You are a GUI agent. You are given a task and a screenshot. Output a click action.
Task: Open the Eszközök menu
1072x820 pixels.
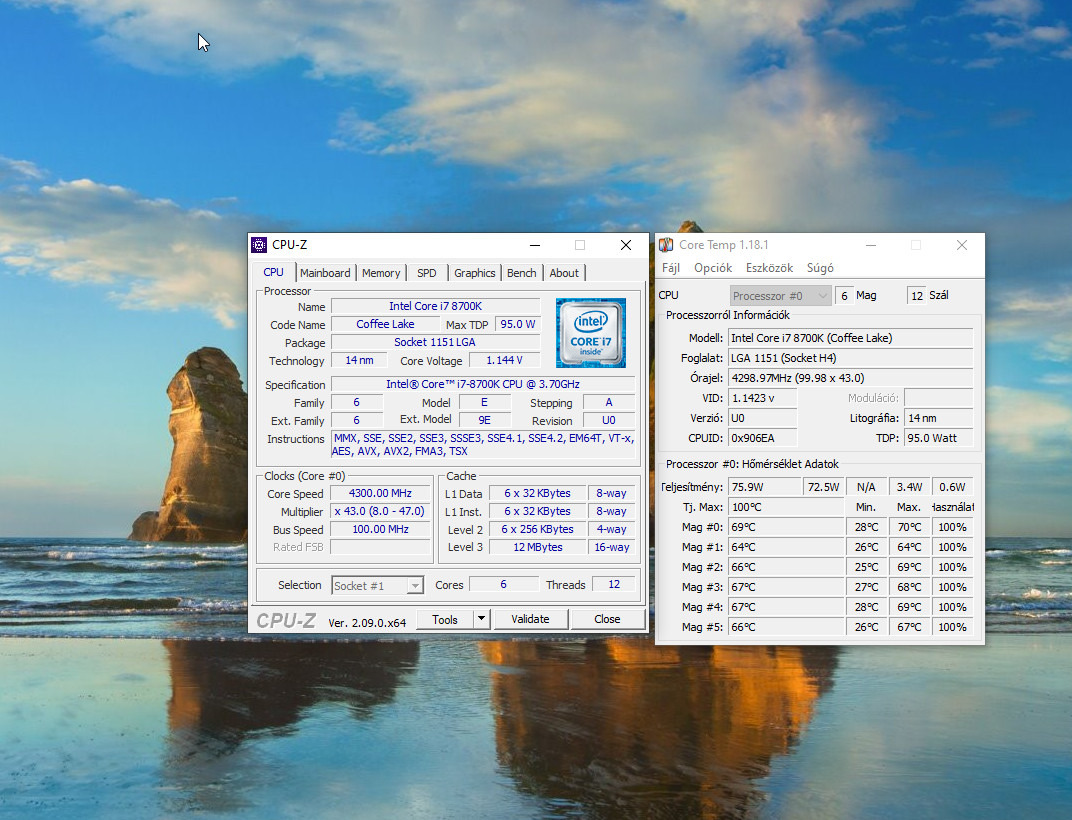pos(769,267)
